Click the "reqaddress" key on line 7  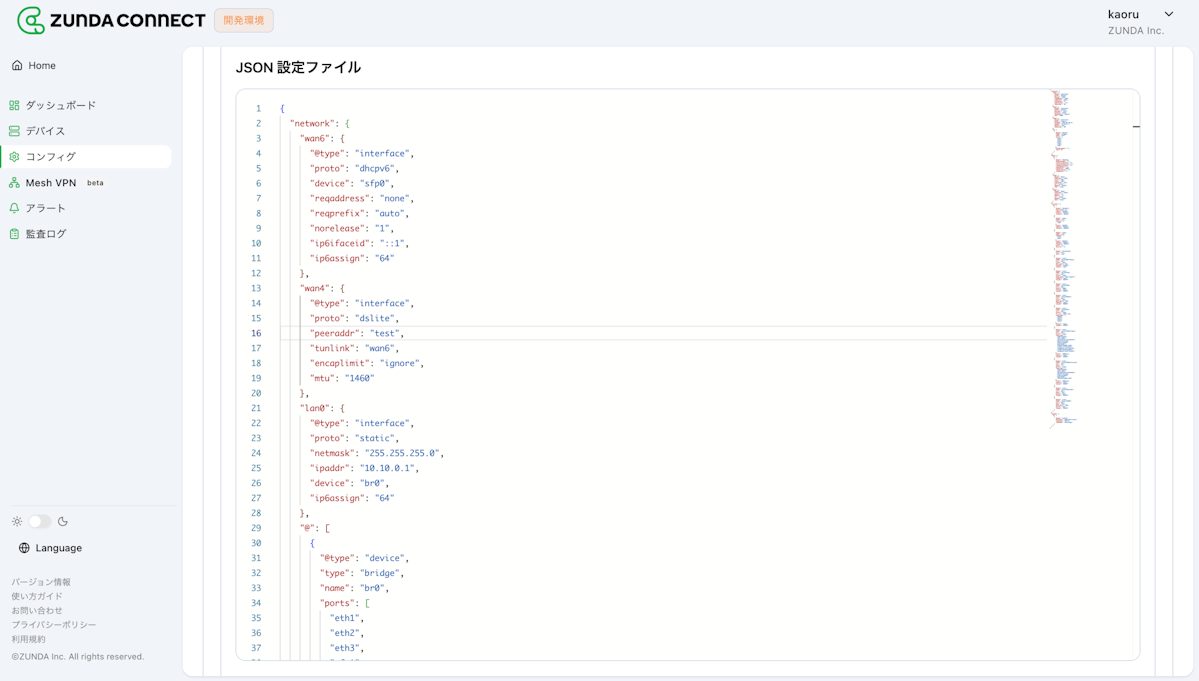click(340, 198)
